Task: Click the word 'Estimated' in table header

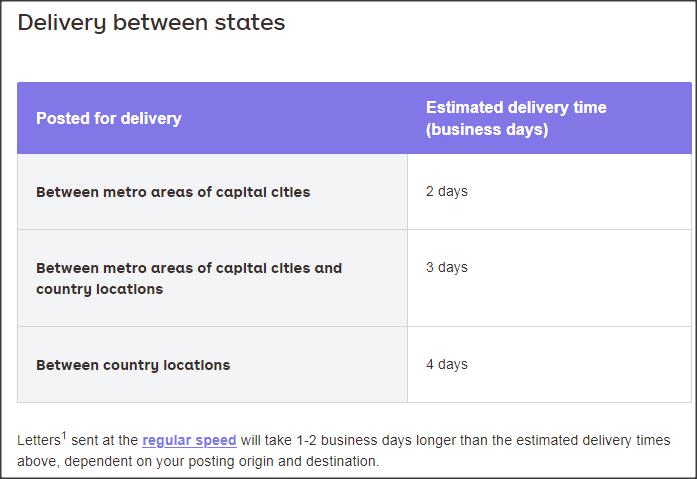Action: tap(465, 108)
